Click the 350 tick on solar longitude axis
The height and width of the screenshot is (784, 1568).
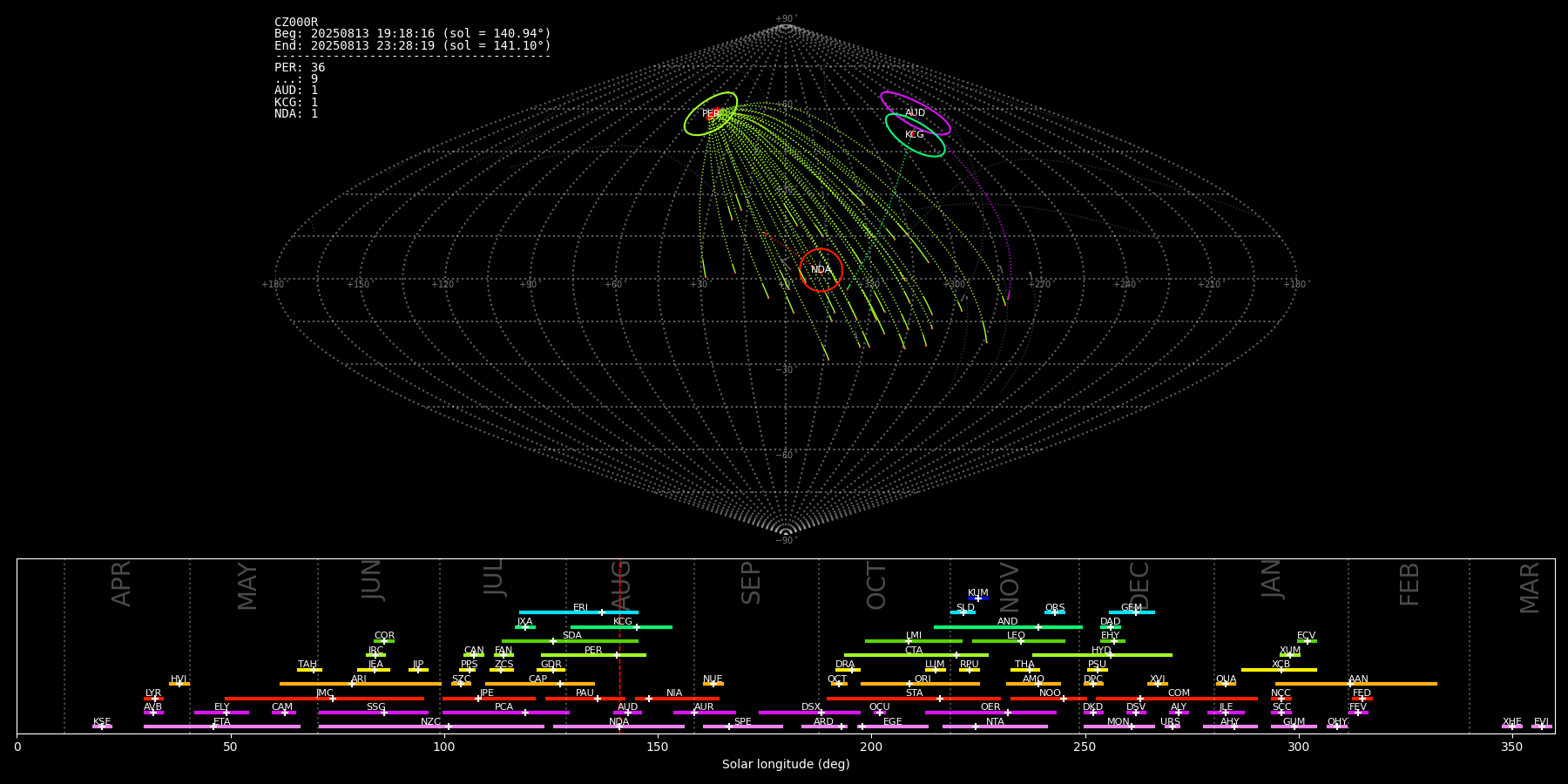click(x=1512, y=747)
